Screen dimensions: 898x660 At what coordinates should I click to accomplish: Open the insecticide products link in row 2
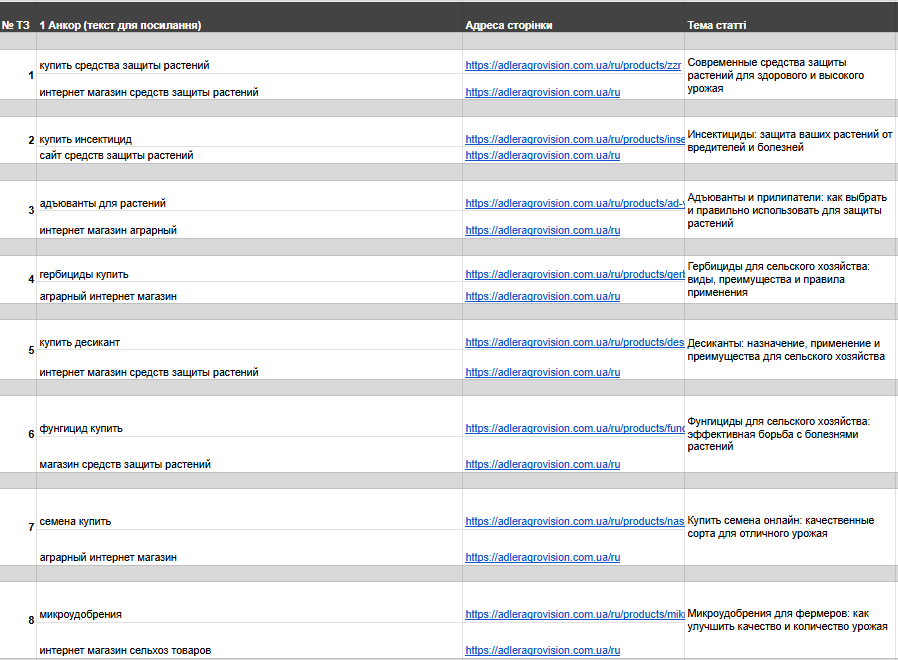575,140
